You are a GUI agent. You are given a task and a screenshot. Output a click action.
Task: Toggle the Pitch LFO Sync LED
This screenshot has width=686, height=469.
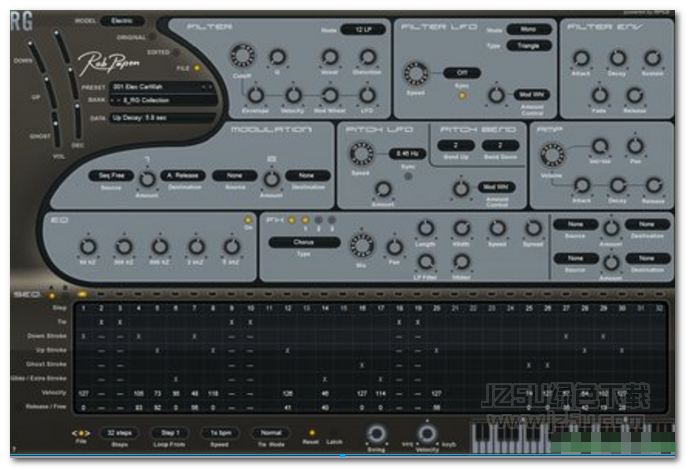[x=408, y=176]
